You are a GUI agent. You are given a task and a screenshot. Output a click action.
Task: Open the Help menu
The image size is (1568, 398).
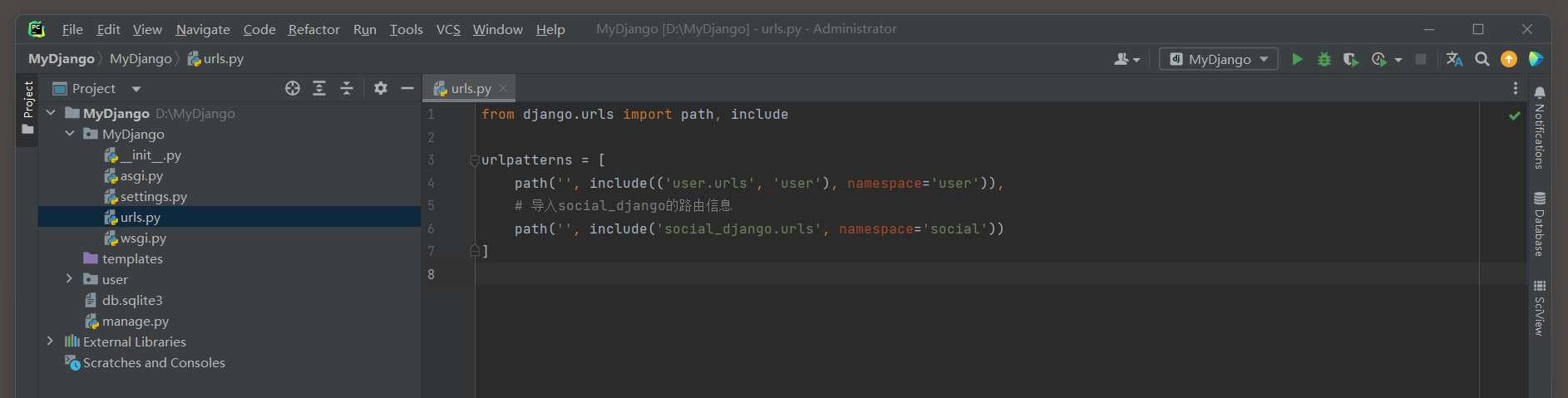(x=550, y=30)
